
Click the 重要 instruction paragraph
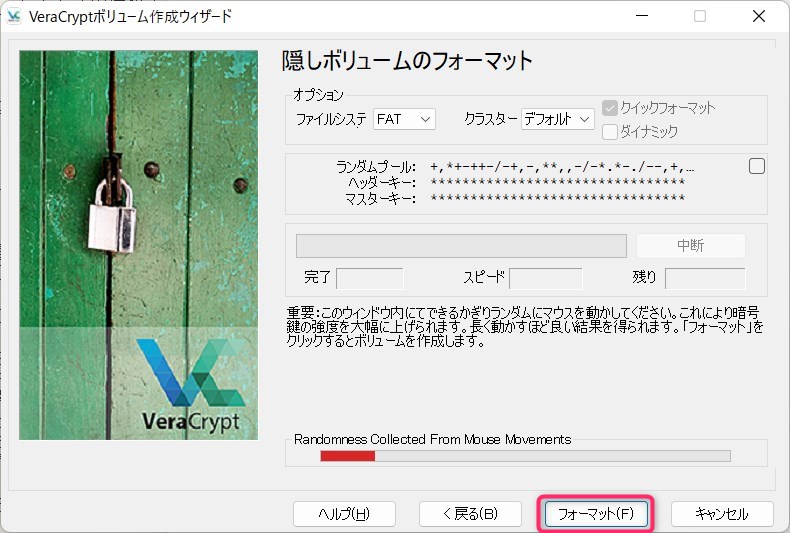click(x=524, y=326)
